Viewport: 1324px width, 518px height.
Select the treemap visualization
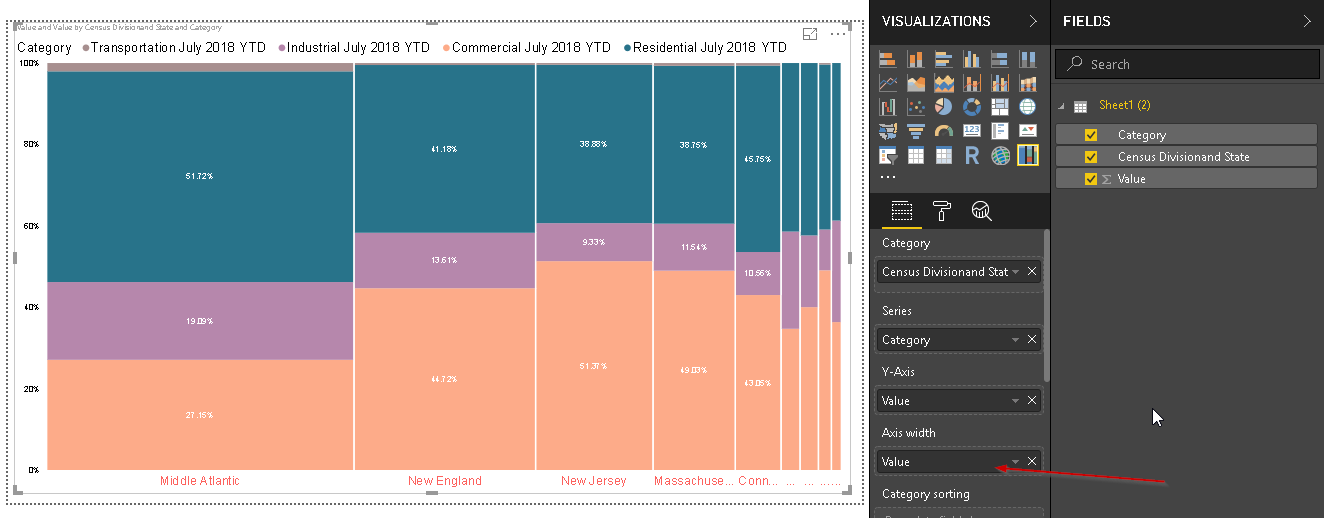point(999,107)
